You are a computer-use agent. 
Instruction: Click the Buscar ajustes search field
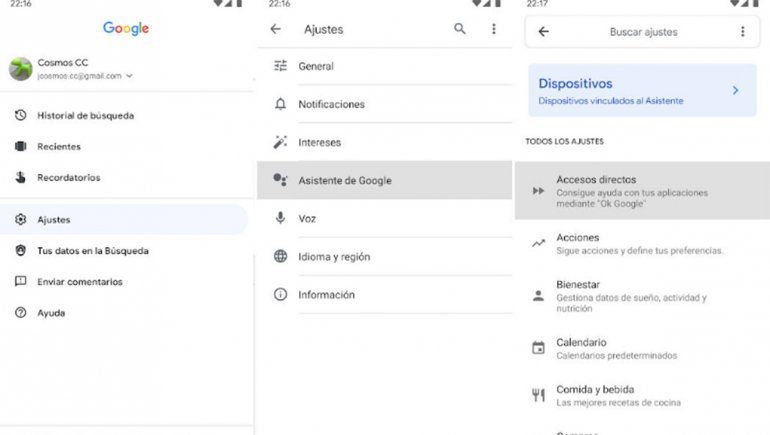pos(643,32)
